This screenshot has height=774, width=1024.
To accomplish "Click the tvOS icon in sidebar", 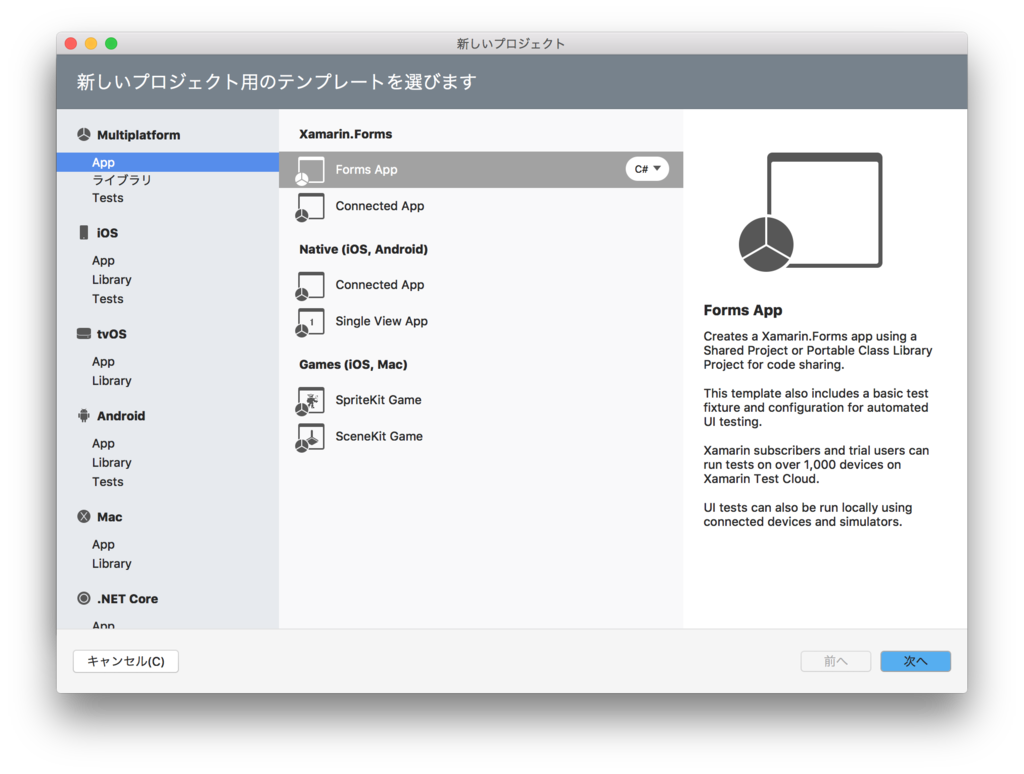I will tap(84, 334).
